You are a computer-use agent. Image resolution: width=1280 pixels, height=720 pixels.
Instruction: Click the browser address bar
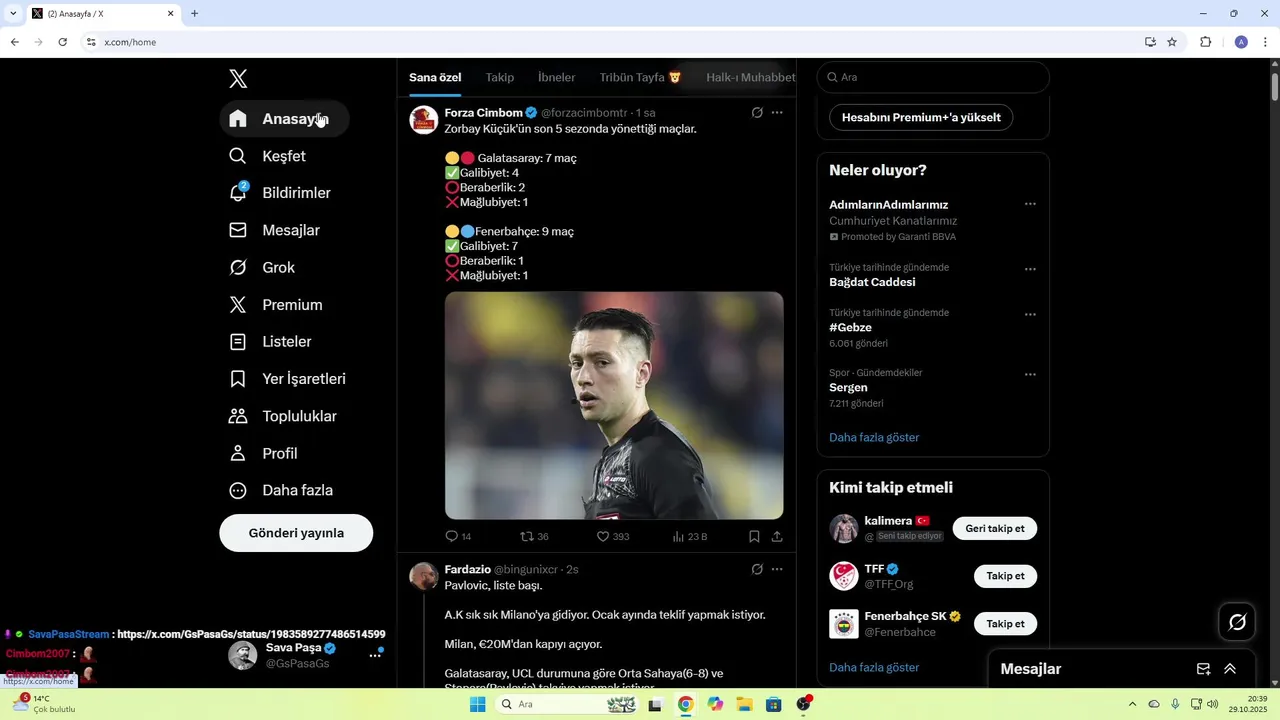coord(610,42)
